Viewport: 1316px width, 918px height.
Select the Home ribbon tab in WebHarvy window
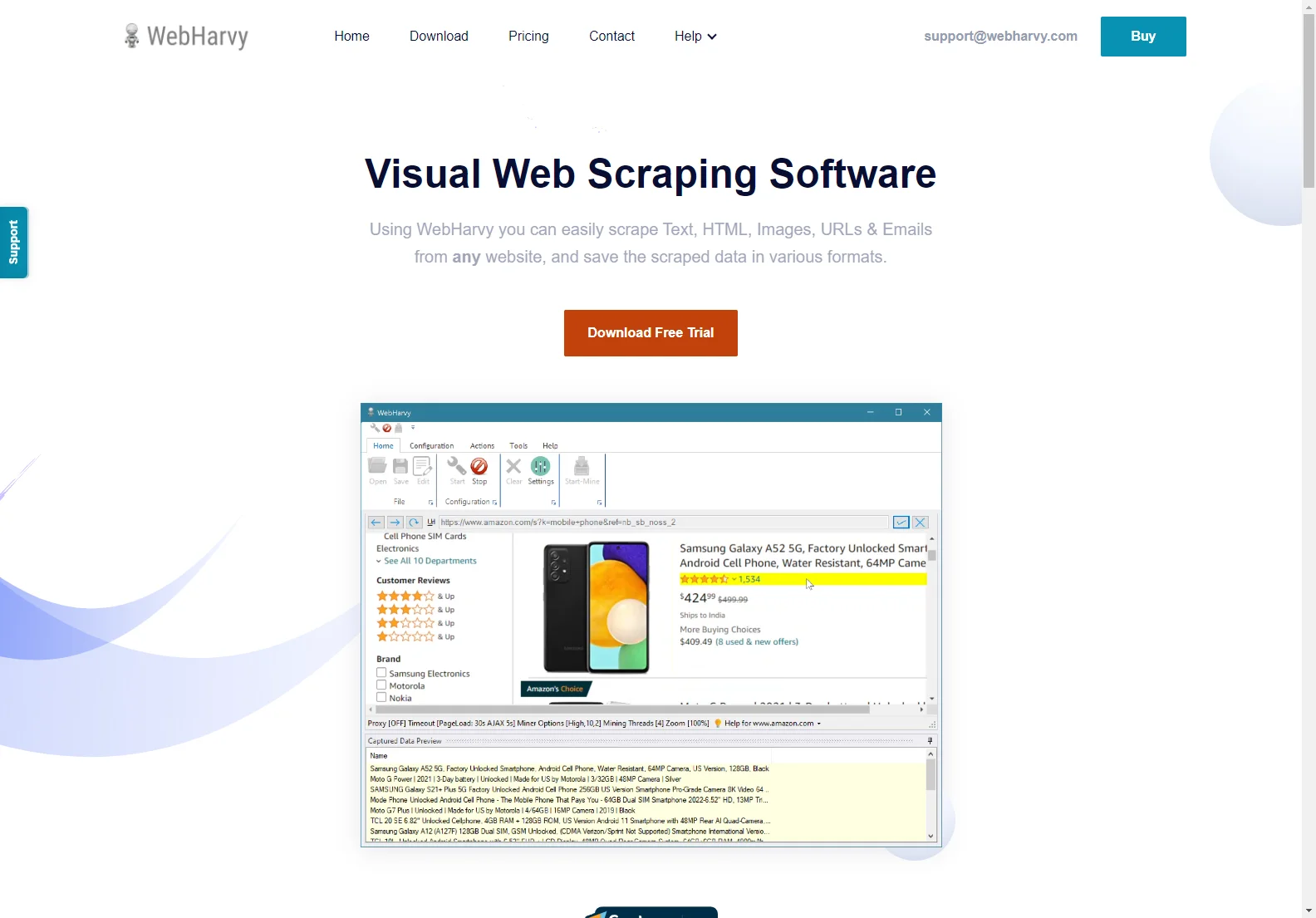pos(383,446)
